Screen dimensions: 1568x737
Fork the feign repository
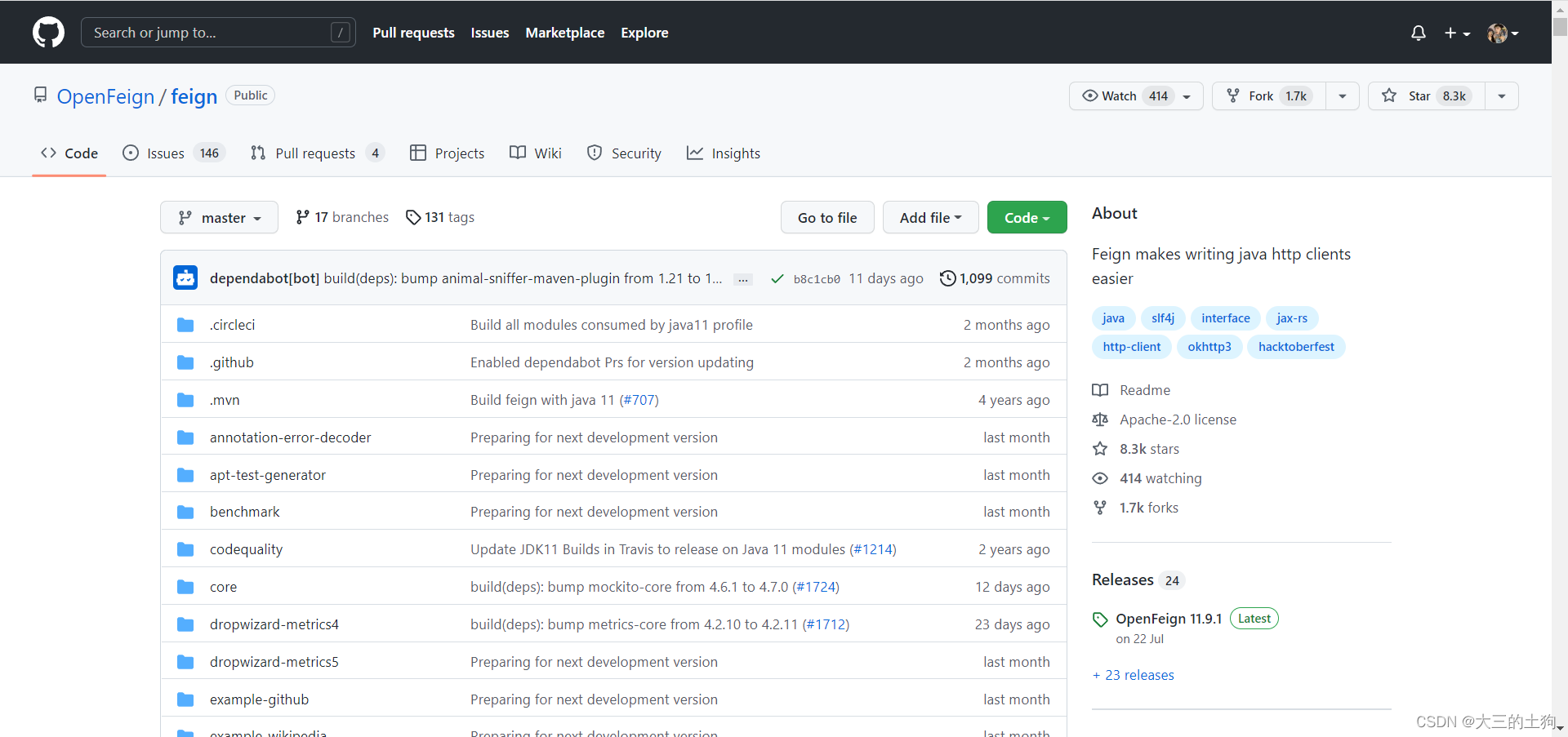point(1269,95)
